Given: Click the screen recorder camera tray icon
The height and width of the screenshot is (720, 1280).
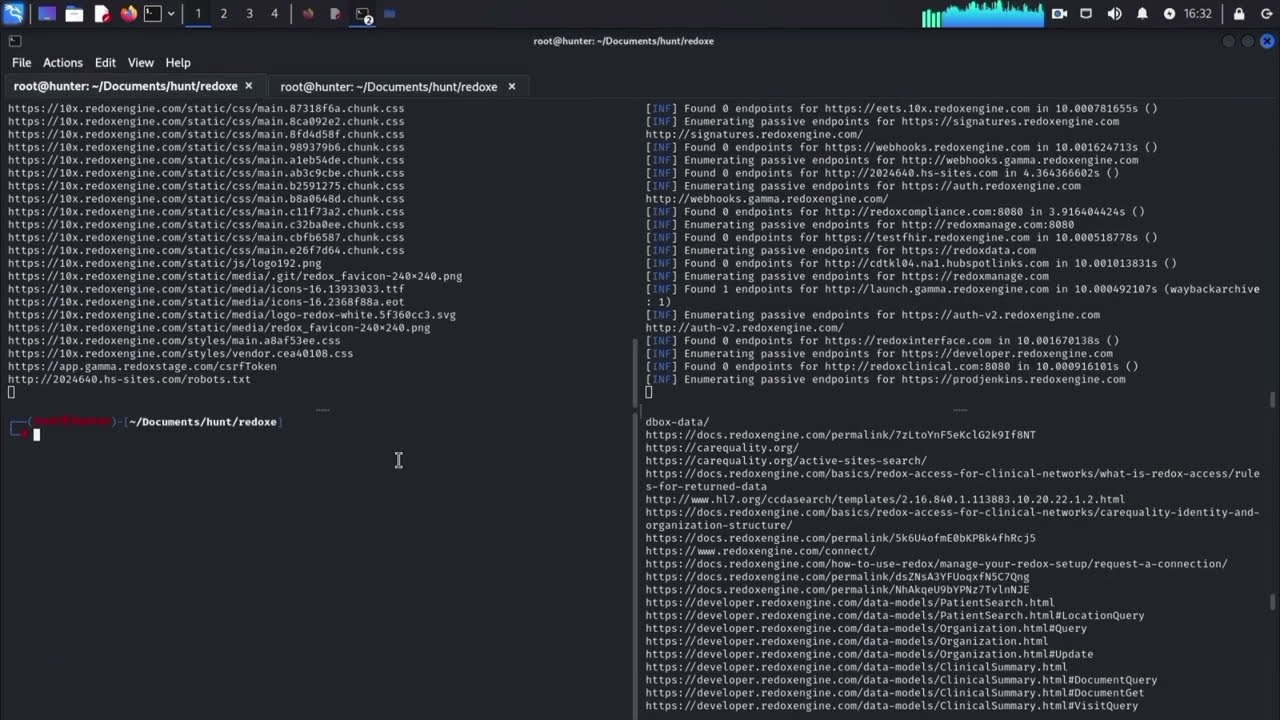Looking at the screenshot, I should [x=1059, y=14].
